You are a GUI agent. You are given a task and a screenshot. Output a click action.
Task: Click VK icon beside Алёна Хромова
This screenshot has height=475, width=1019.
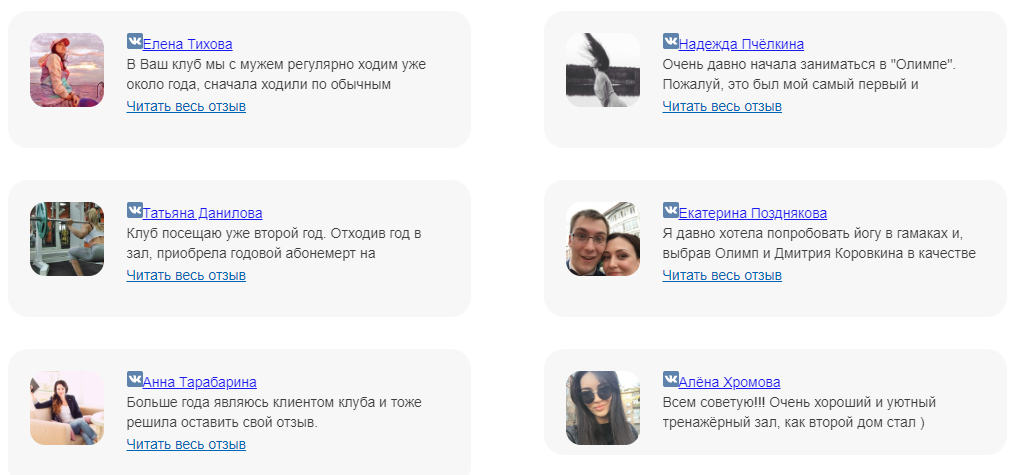point(671,379)
